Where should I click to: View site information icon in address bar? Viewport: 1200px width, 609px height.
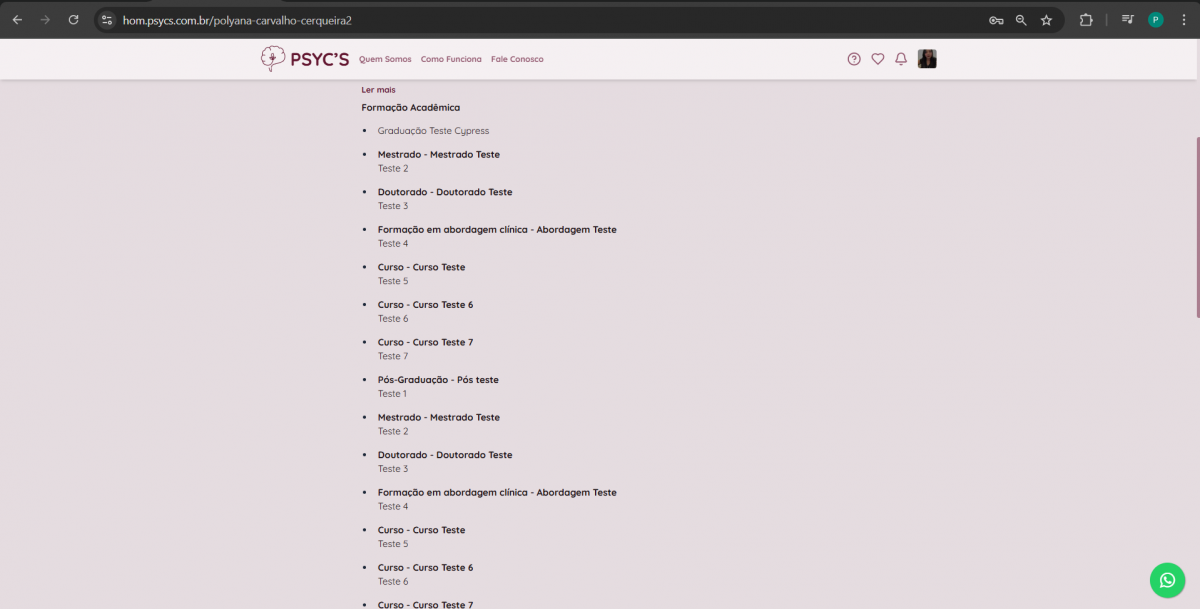click(x=107, y=20)
